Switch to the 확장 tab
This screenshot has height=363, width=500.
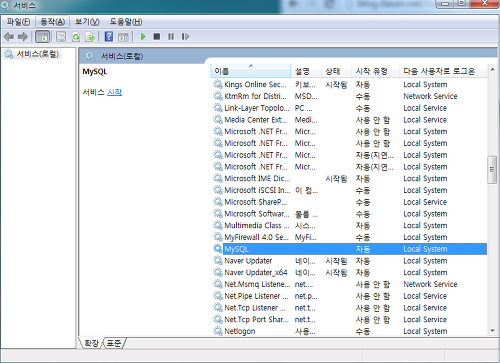point(91,343)
